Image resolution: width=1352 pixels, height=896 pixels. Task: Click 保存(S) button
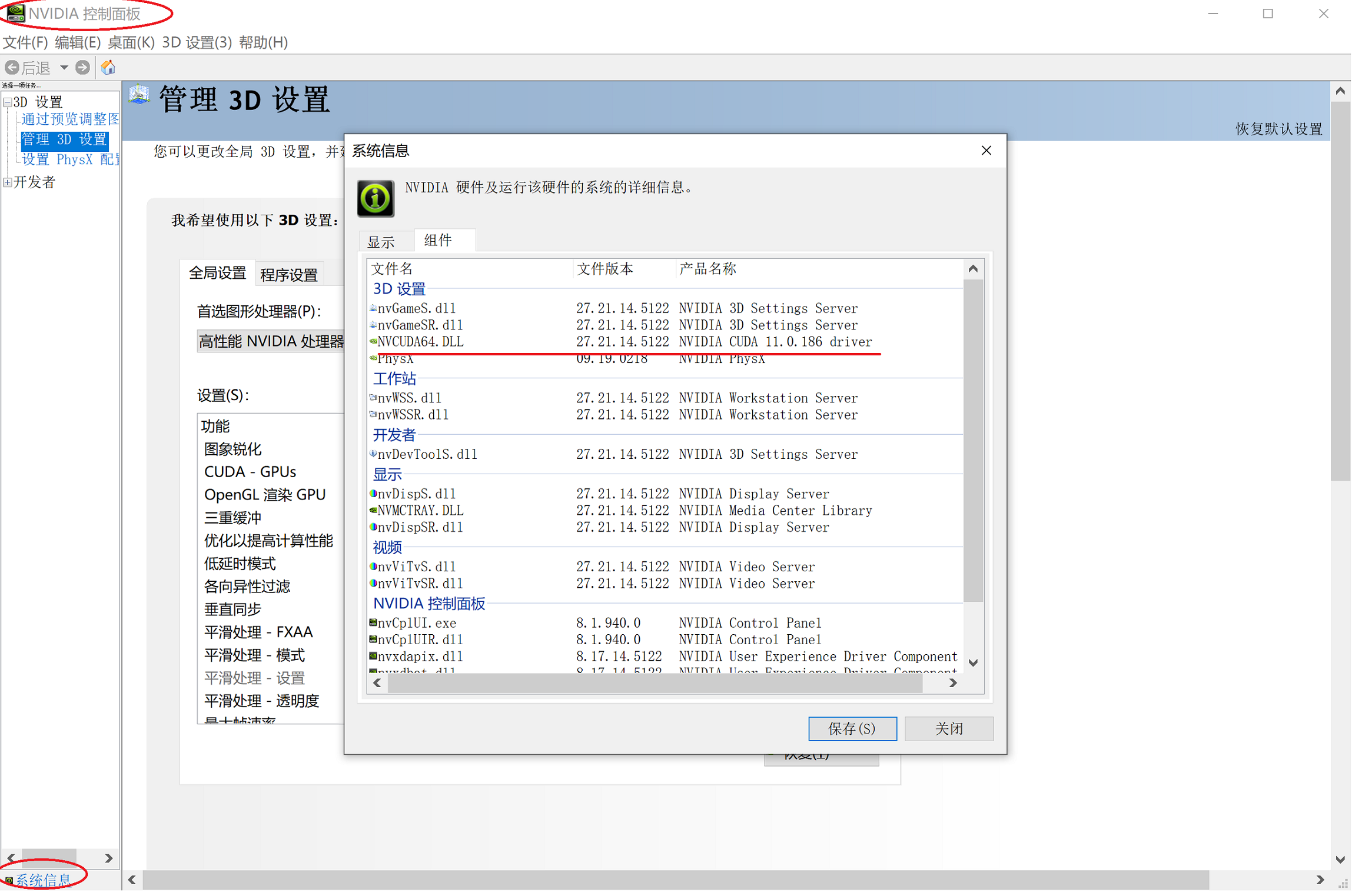pos(852,729)
